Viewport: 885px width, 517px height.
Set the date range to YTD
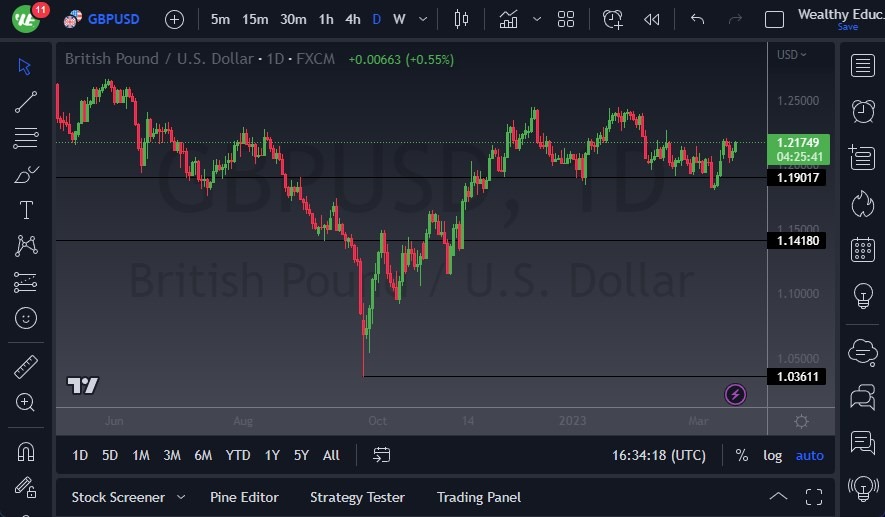(x=238, y=455)
